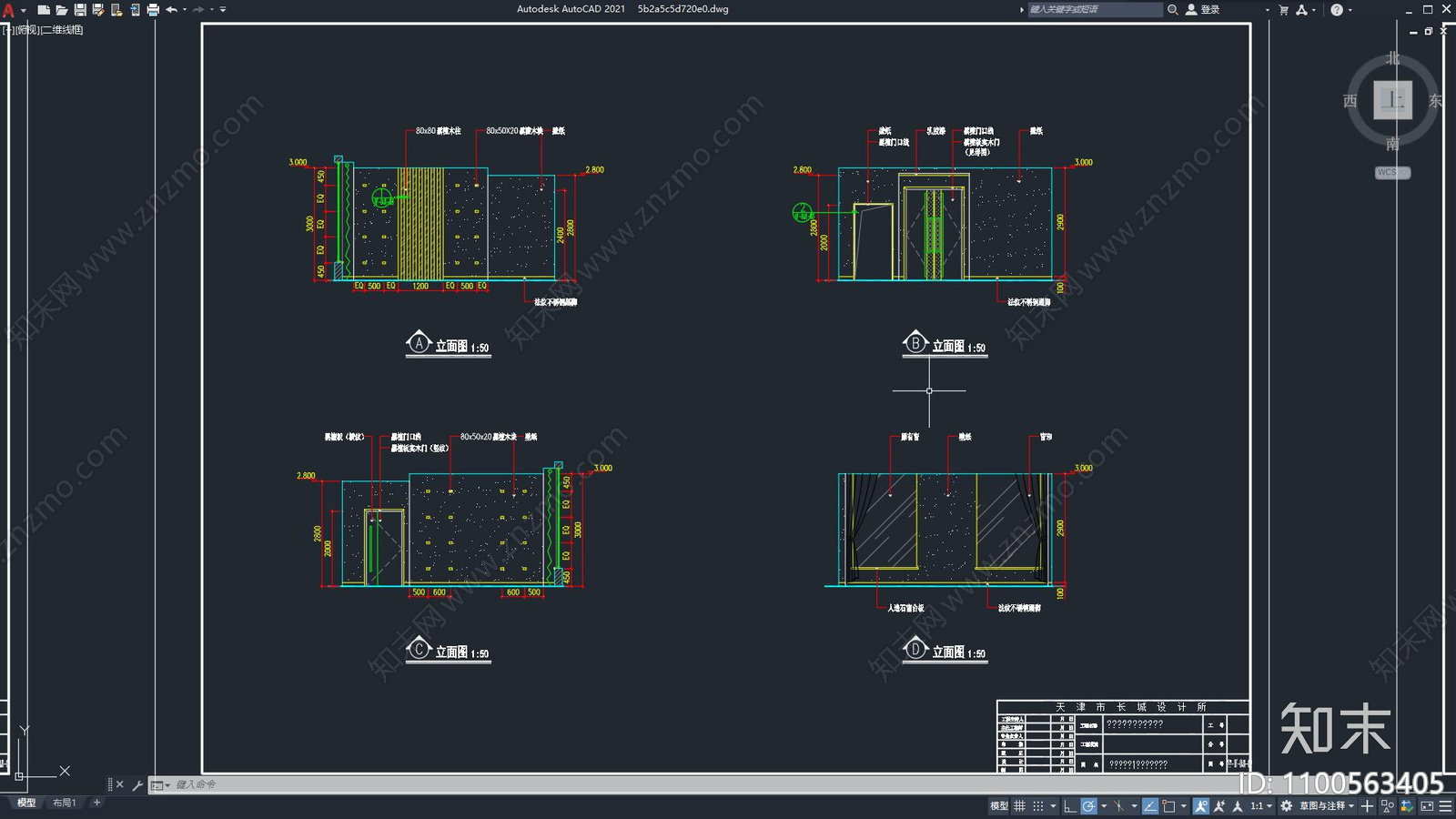Toggle the drawing grid display
Screen dimensions: 1456x819
coord(1019,806)
